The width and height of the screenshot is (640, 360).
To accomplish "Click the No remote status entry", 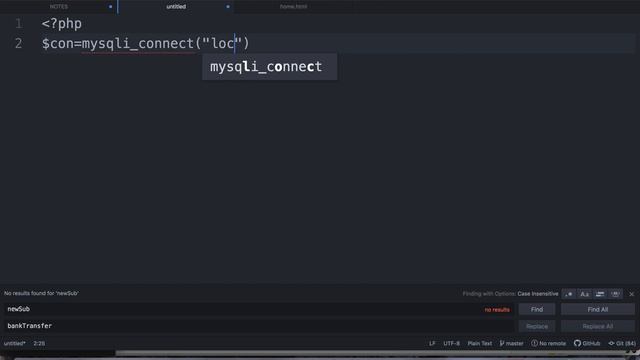I will (x=549, y=344).
